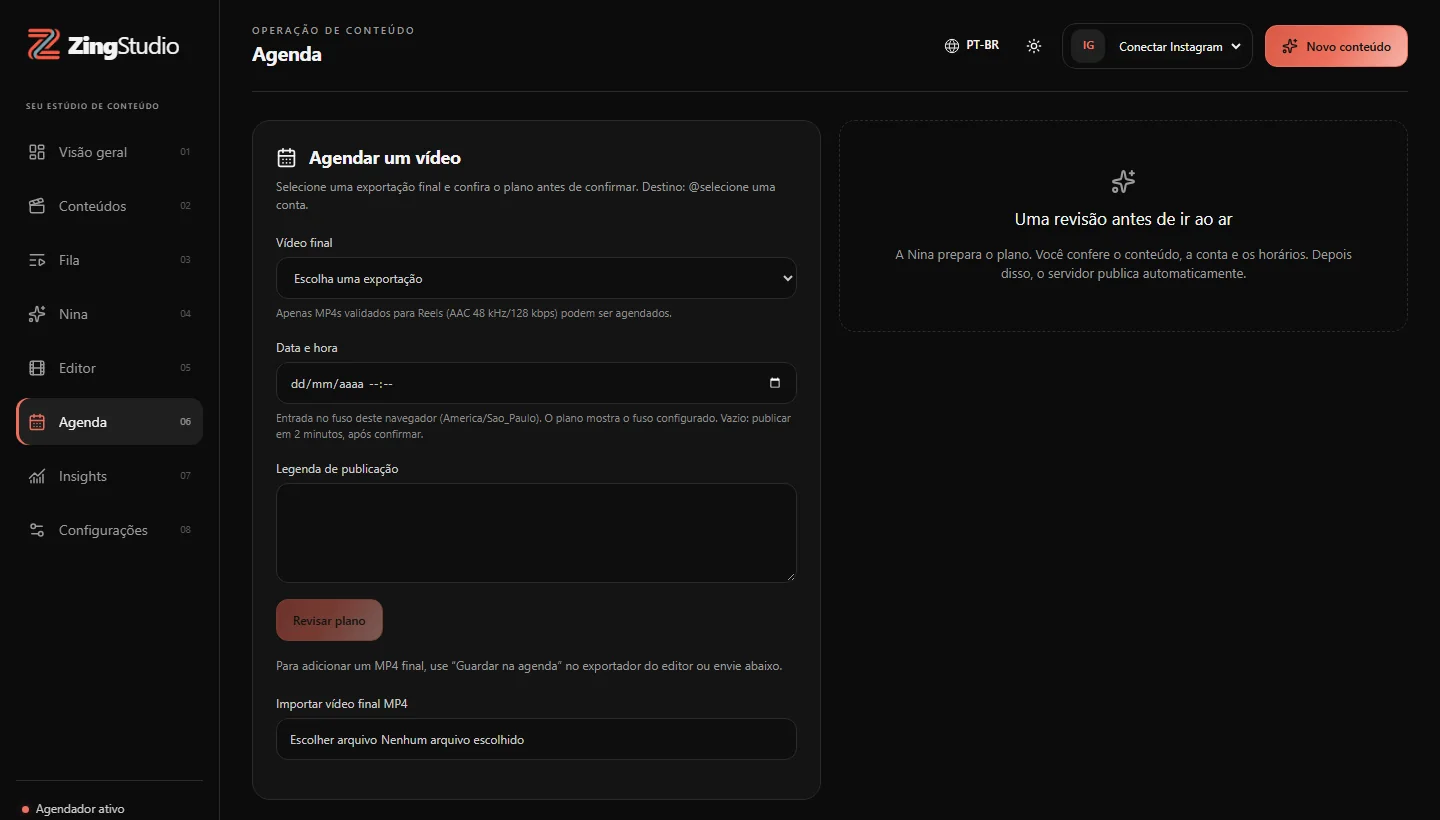Click the Nina sparkle icon in sidebar
Image resolution: width=1440 pixels, height=820 pixels.
click(x=37, y=314)
